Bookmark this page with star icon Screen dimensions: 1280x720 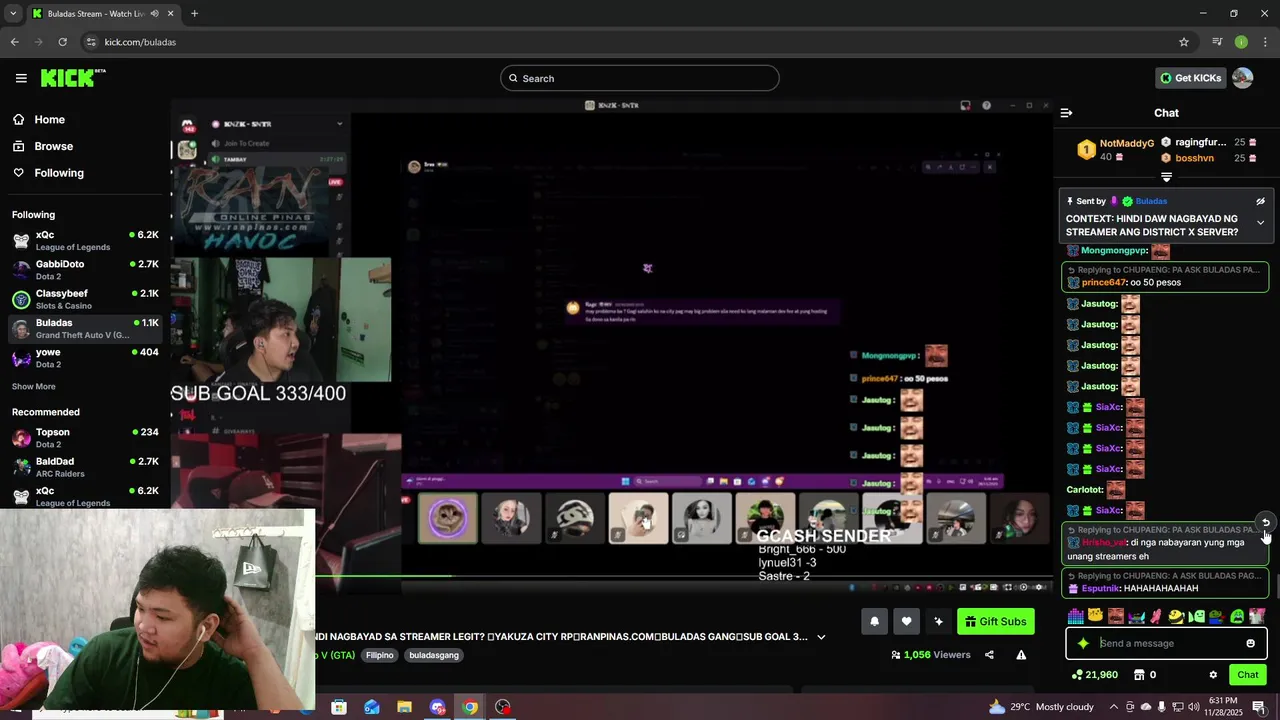[x=1184, y=42]
